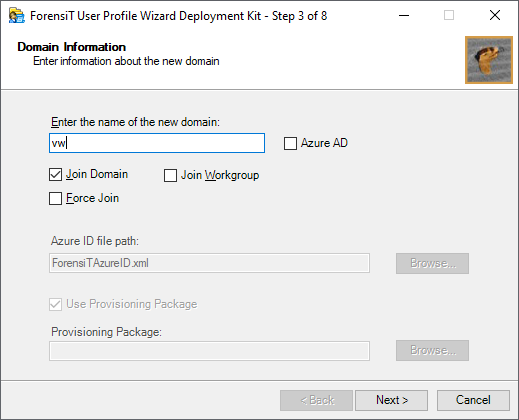Go to the next wizard step
Image resolution: width=519 pixels, height=420 pixels.
click(391, 400)
